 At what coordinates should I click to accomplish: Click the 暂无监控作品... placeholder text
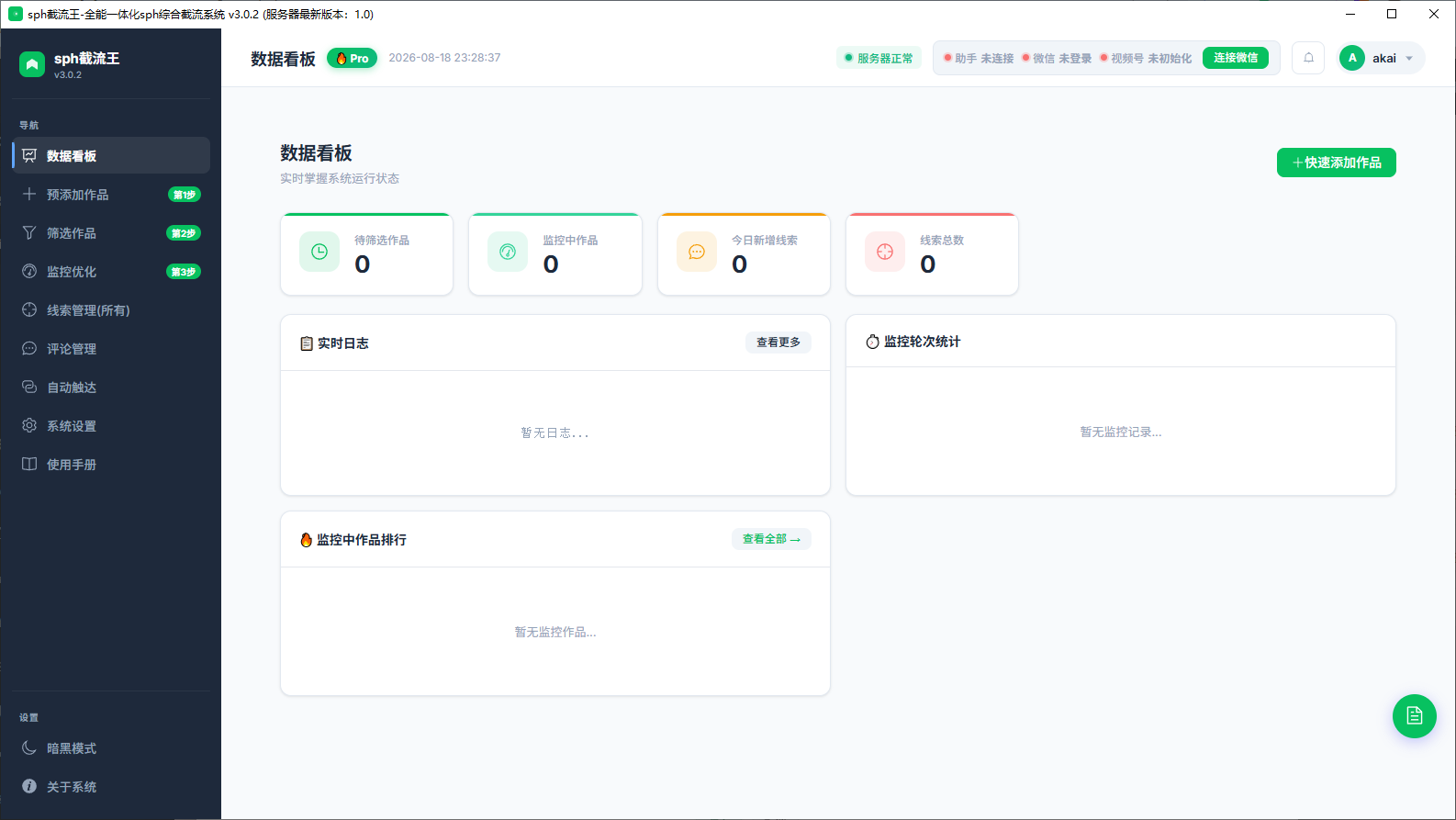(555, 632)
